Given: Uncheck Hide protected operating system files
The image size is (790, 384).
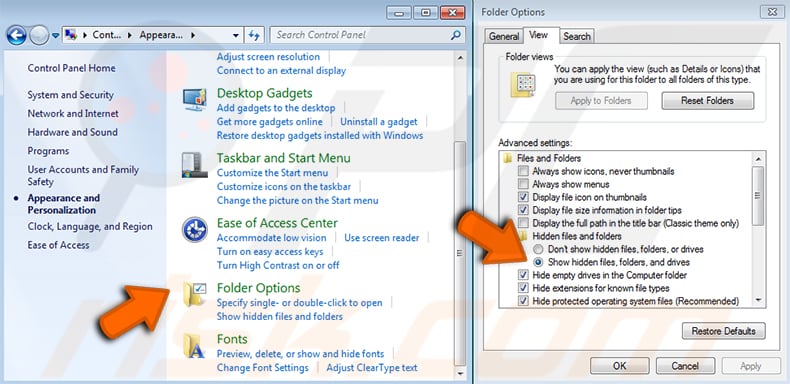Looking at the screenshot, I should coord(523,301).
